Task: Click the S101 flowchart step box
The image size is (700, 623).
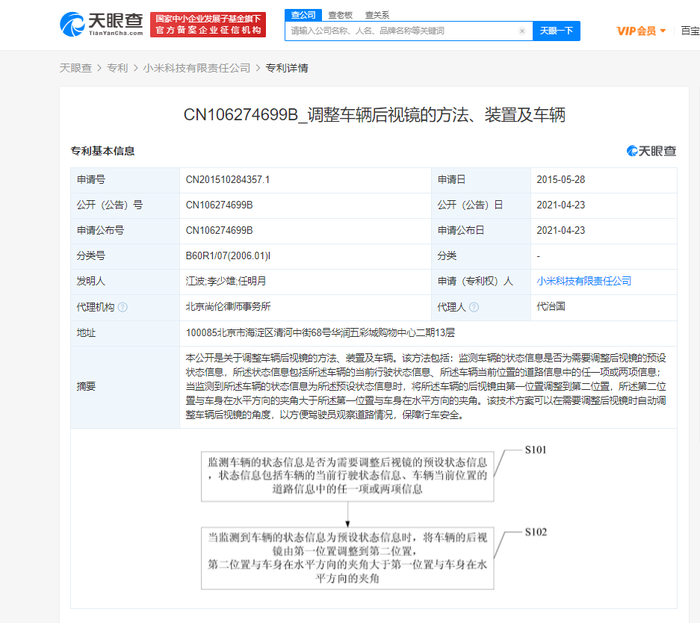Action: (x=347, y=476)
